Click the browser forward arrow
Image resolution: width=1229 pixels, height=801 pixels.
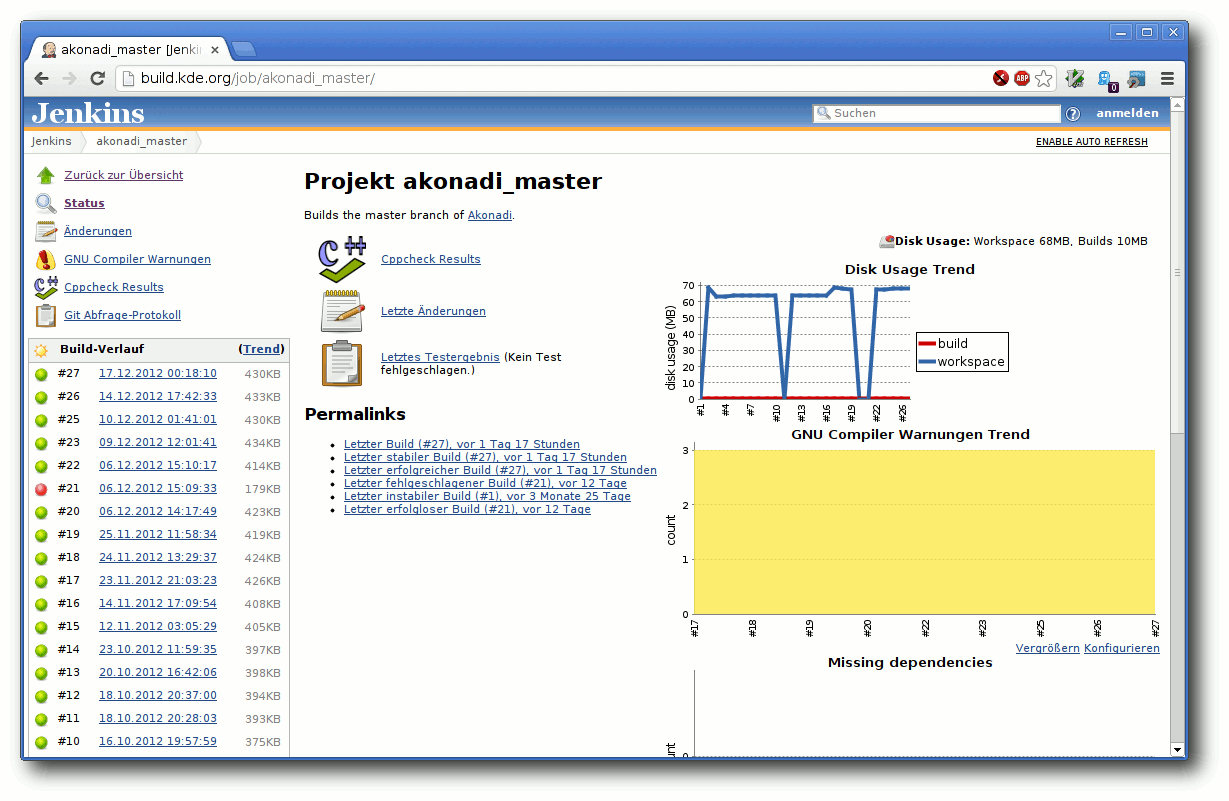tap(69, 78)
